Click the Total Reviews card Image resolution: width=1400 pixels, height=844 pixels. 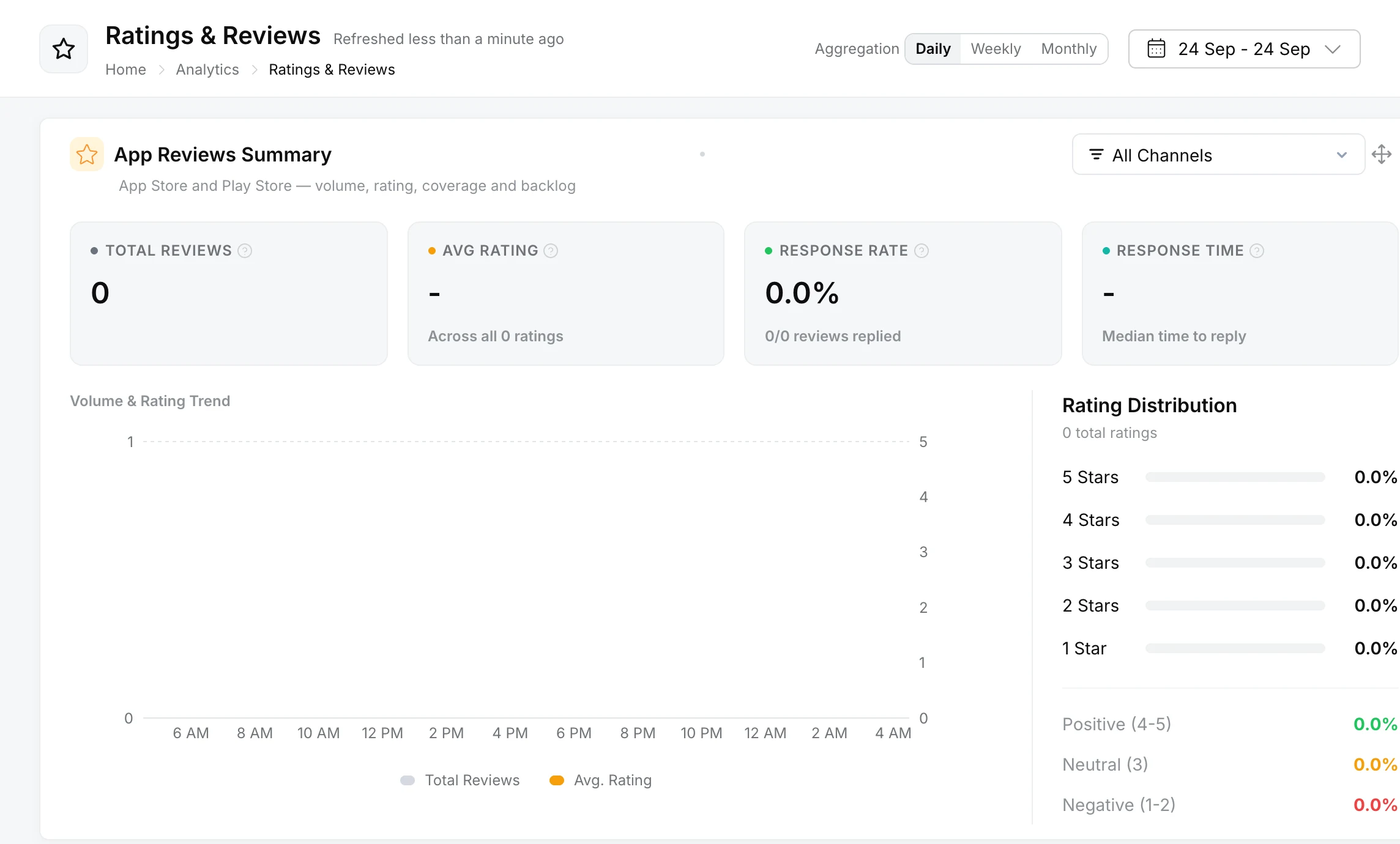[229, 294]
